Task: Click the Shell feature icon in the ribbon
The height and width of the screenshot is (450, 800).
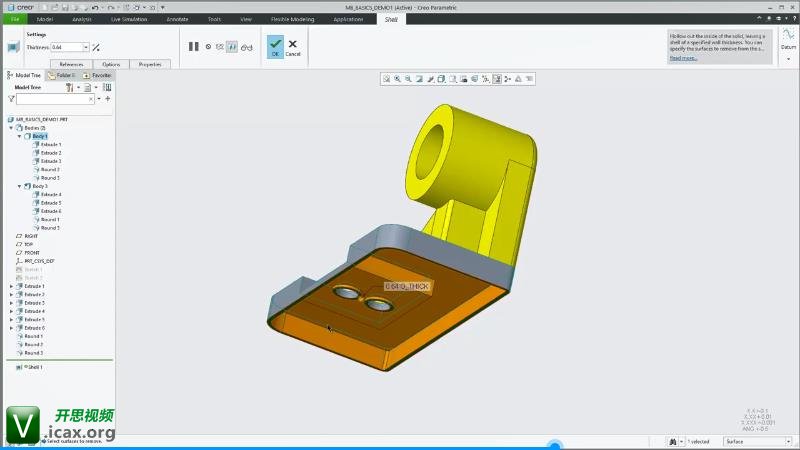Action: pyautogui.click(x=13, y=47)
